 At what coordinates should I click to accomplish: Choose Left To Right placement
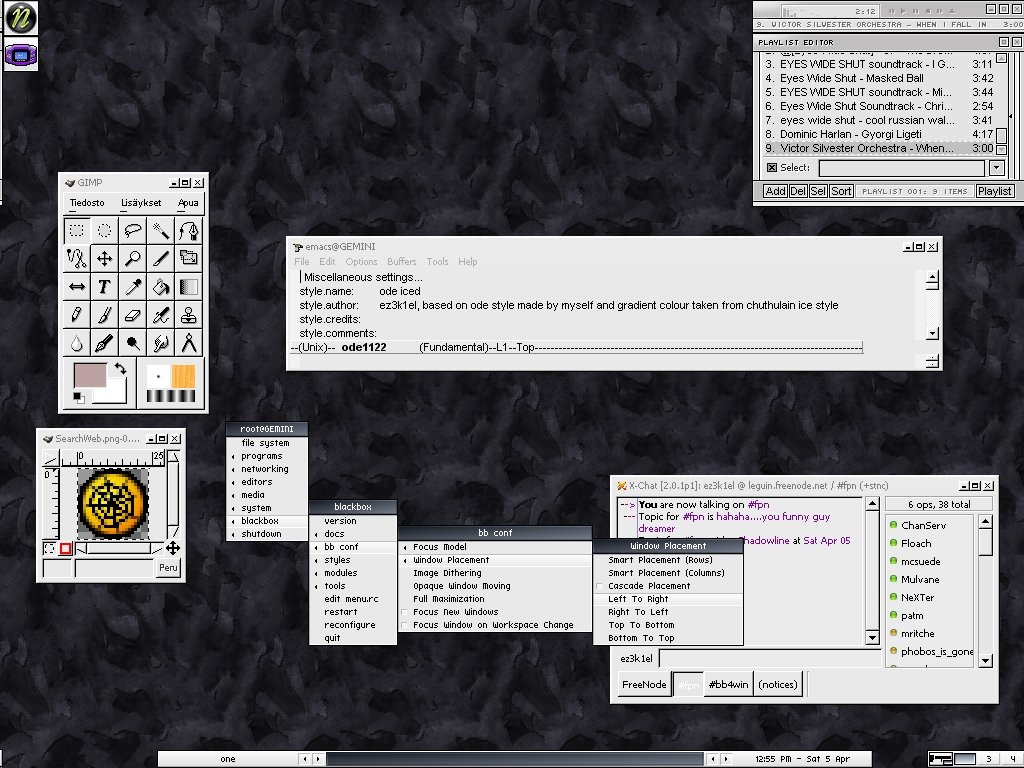coord(668,600)
